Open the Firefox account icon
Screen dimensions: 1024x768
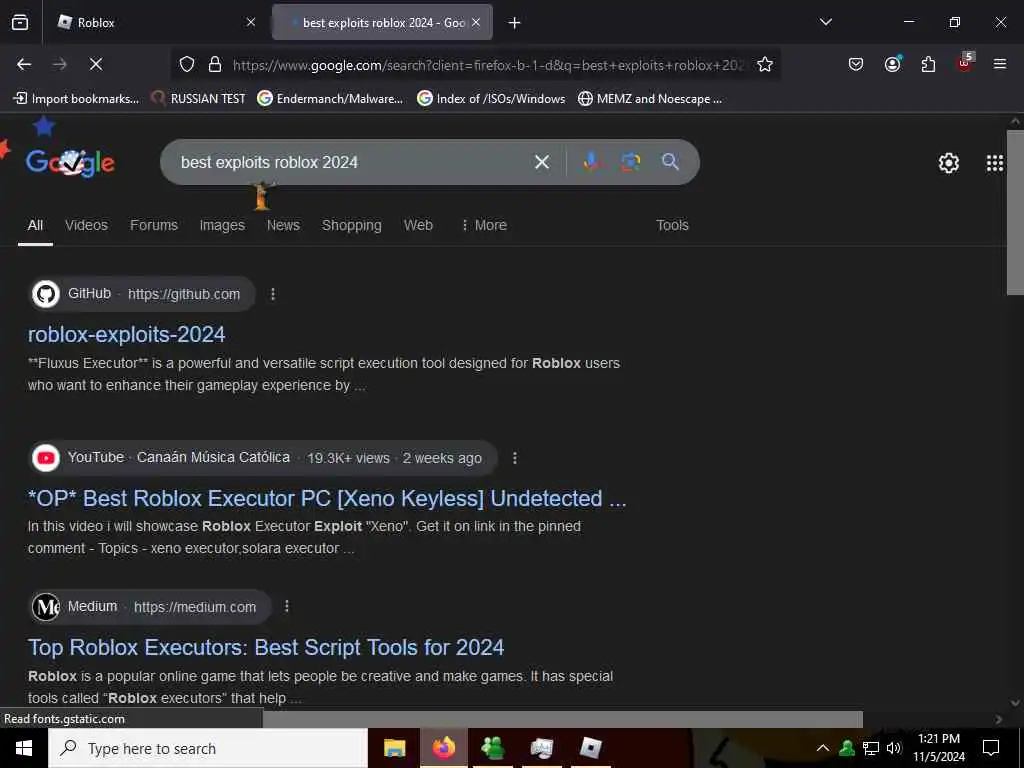(892, 64)
